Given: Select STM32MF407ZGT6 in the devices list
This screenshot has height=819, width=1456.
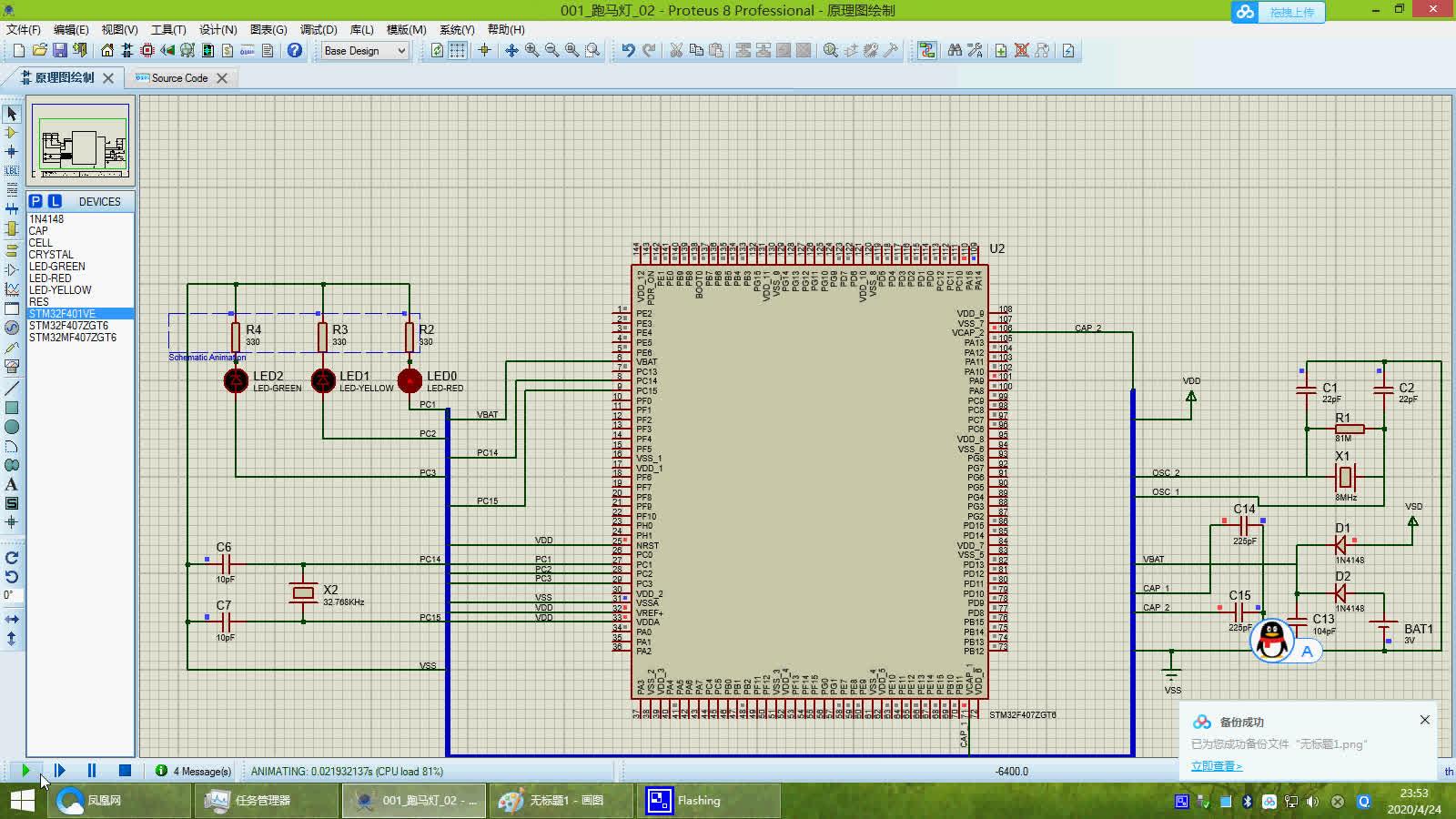Looking at the screenshot, I should (80, 338).
